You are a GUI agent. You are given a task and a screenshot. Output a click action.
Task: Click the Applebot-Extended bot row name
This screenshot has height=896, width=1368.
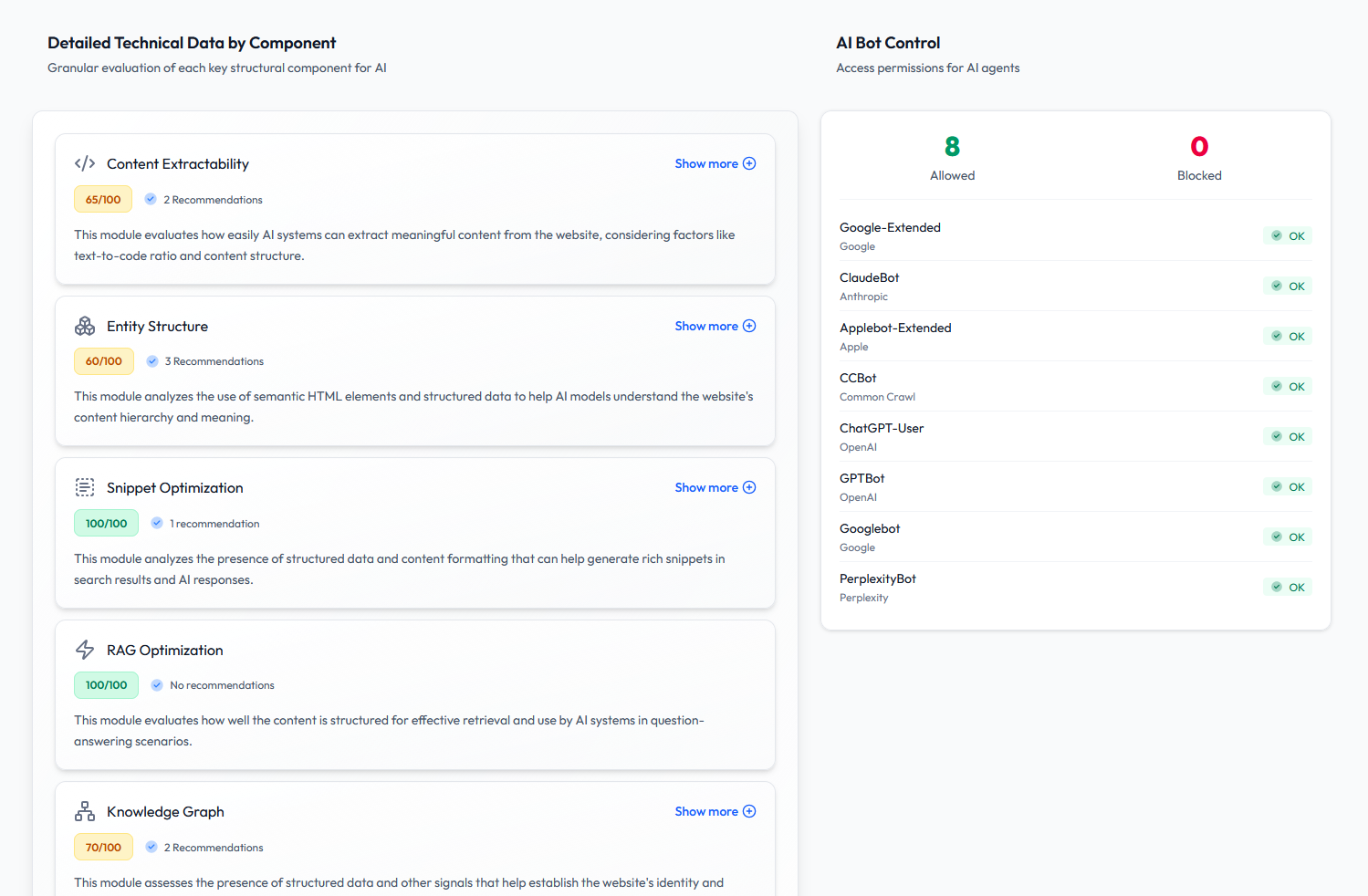click(895, 328)
